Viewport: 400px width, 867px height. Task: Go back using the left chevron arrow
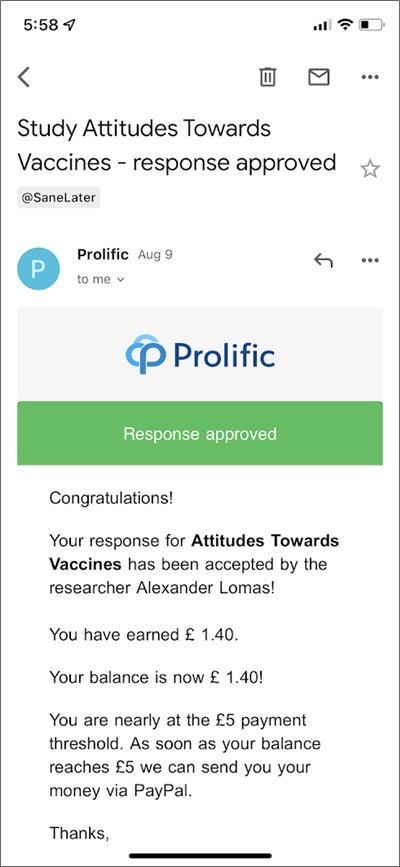(23, 77)
